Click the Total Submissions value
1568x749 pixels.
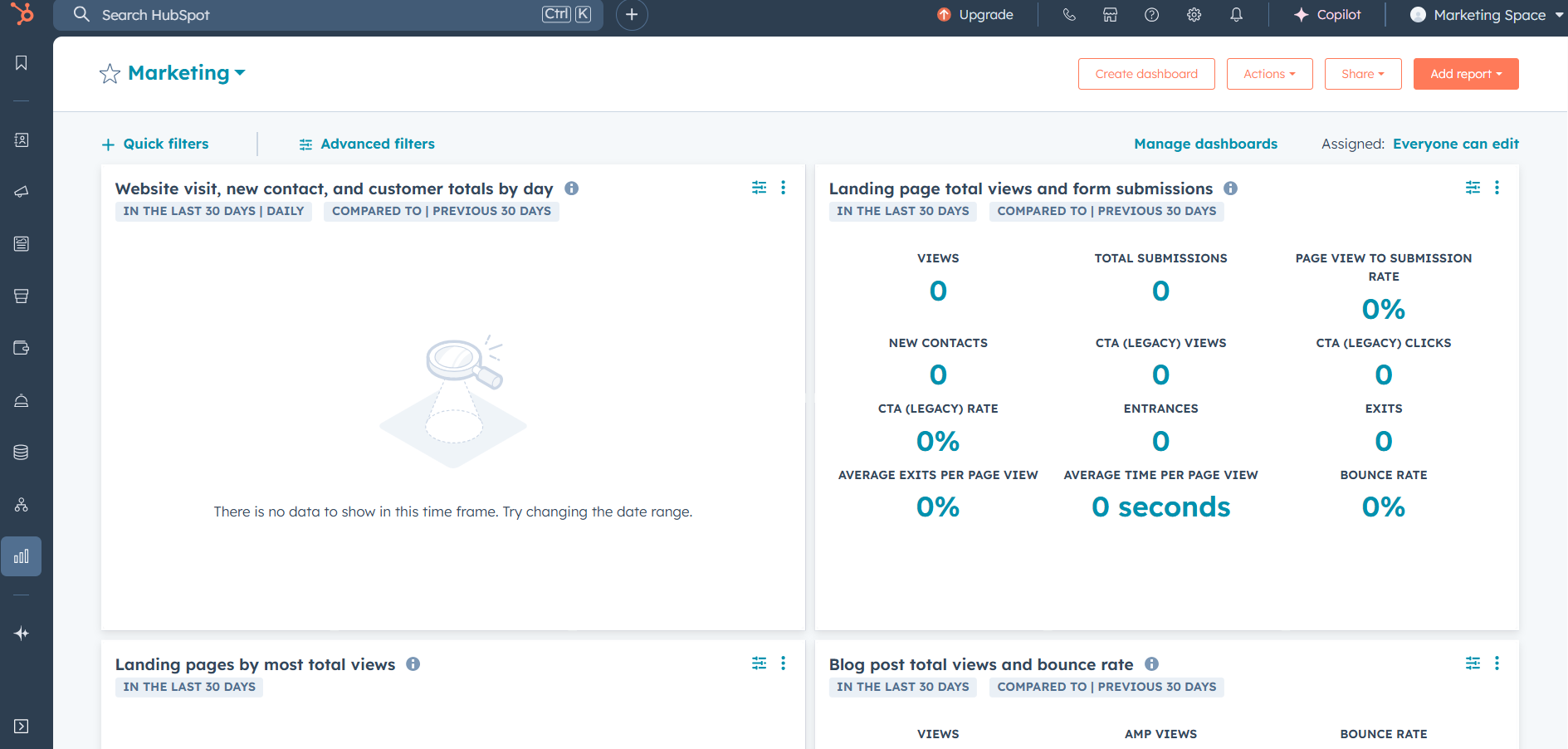1160,291
